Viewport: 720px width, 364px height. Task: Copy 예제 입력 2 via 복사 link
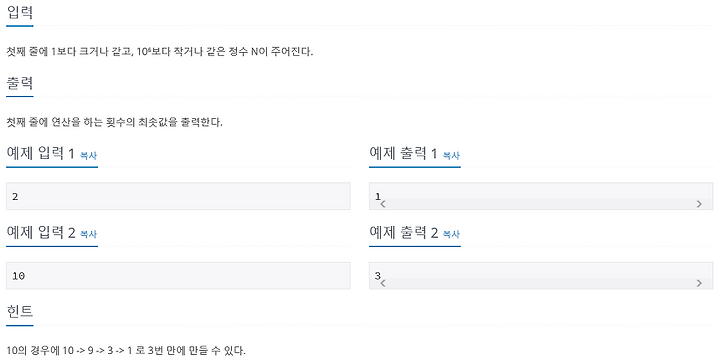coord(88,234)
